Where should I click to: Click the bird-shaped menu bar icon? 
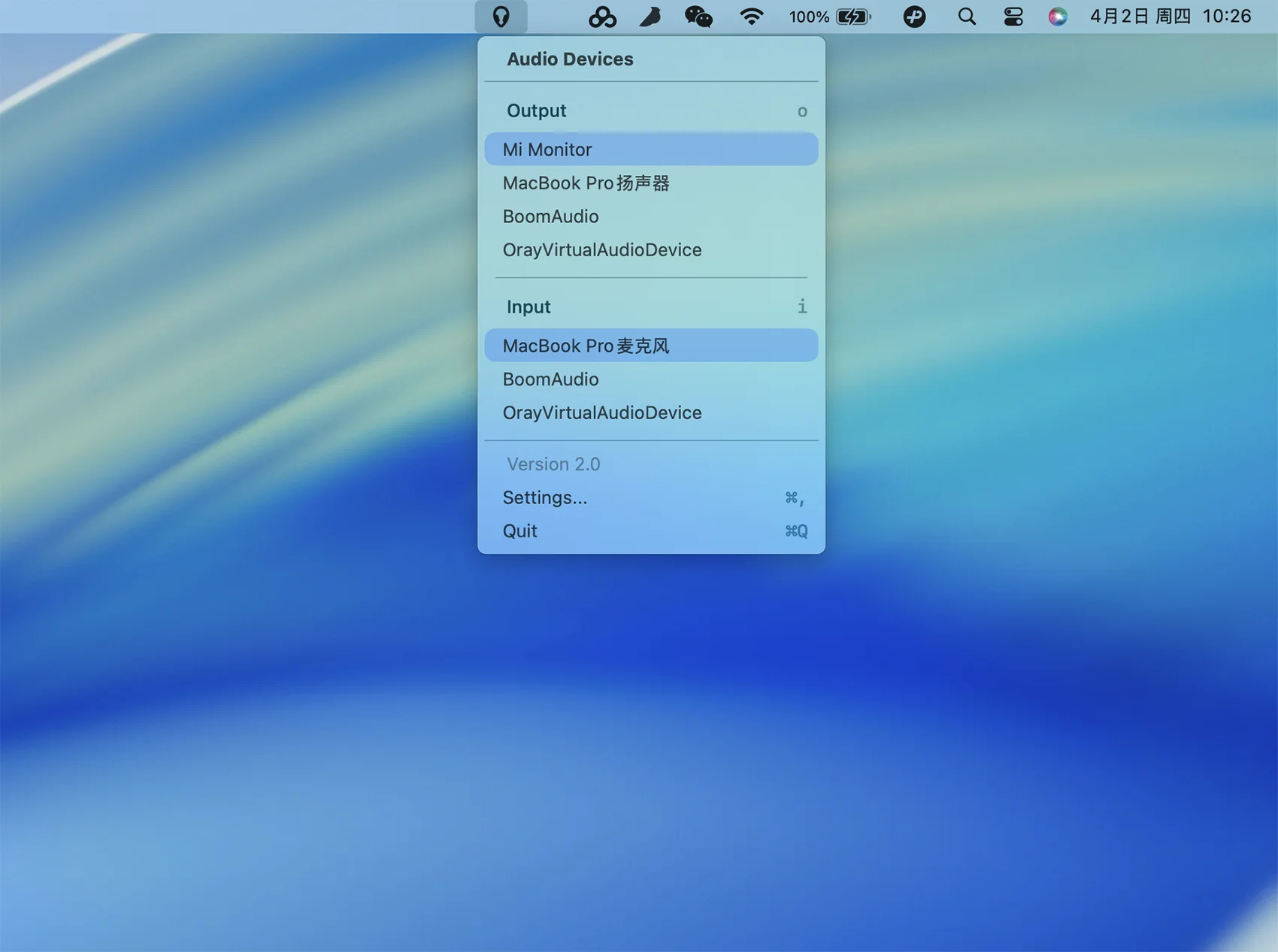[650, 17]
